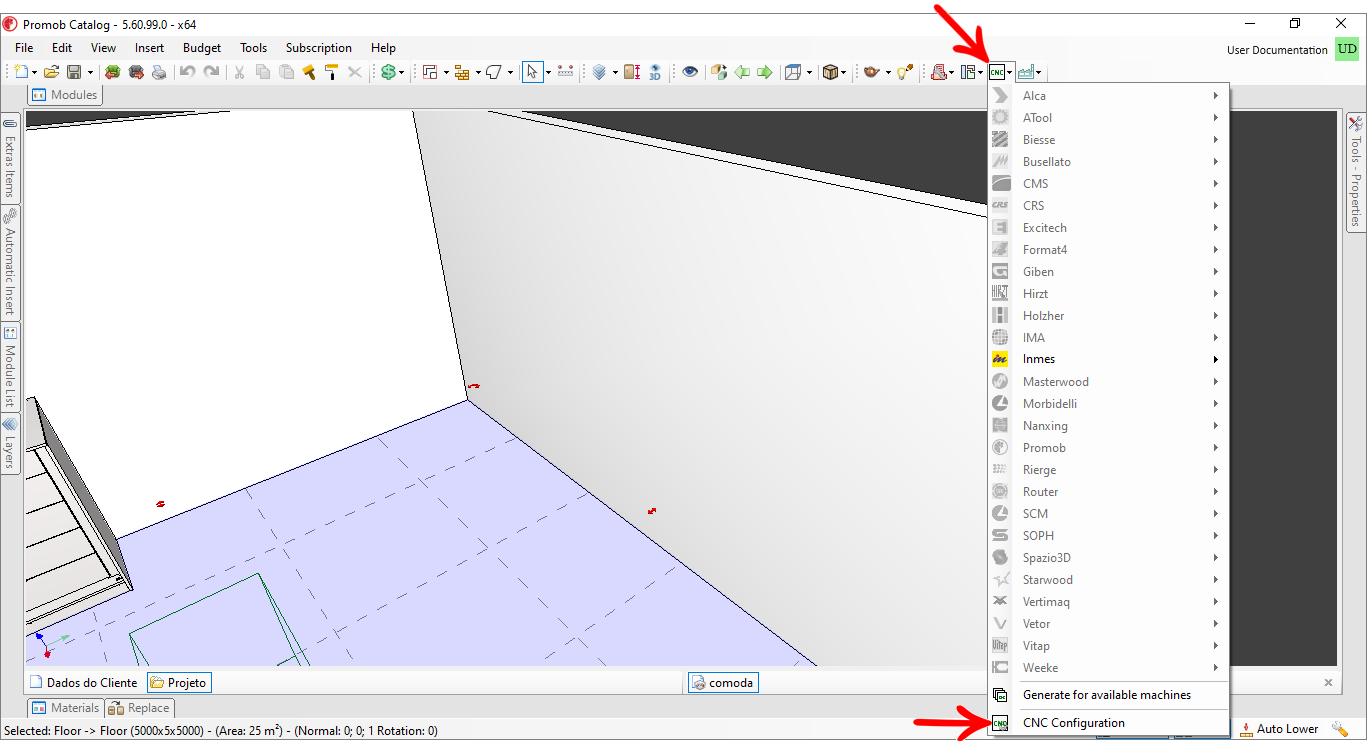Click the green car import icon
1369x743 pixels.
pyautogui.click(x=113, y=72)
